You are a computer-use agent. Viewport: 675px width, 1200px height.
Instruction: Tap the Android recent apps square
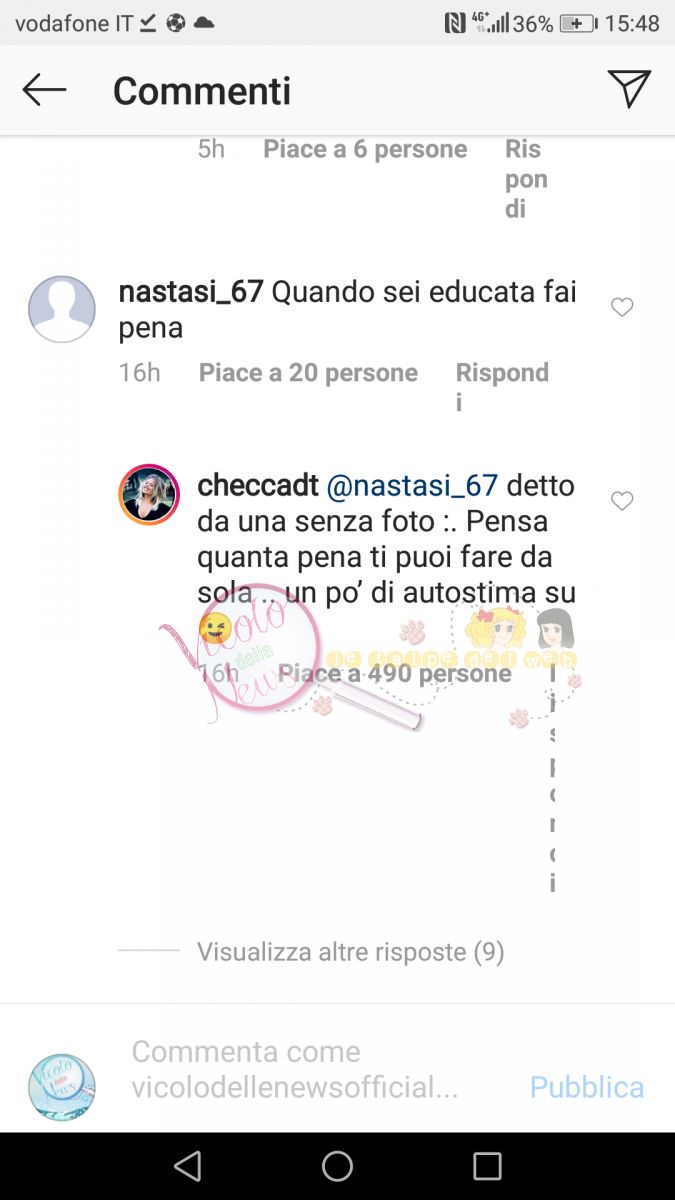coord(487,1166)
